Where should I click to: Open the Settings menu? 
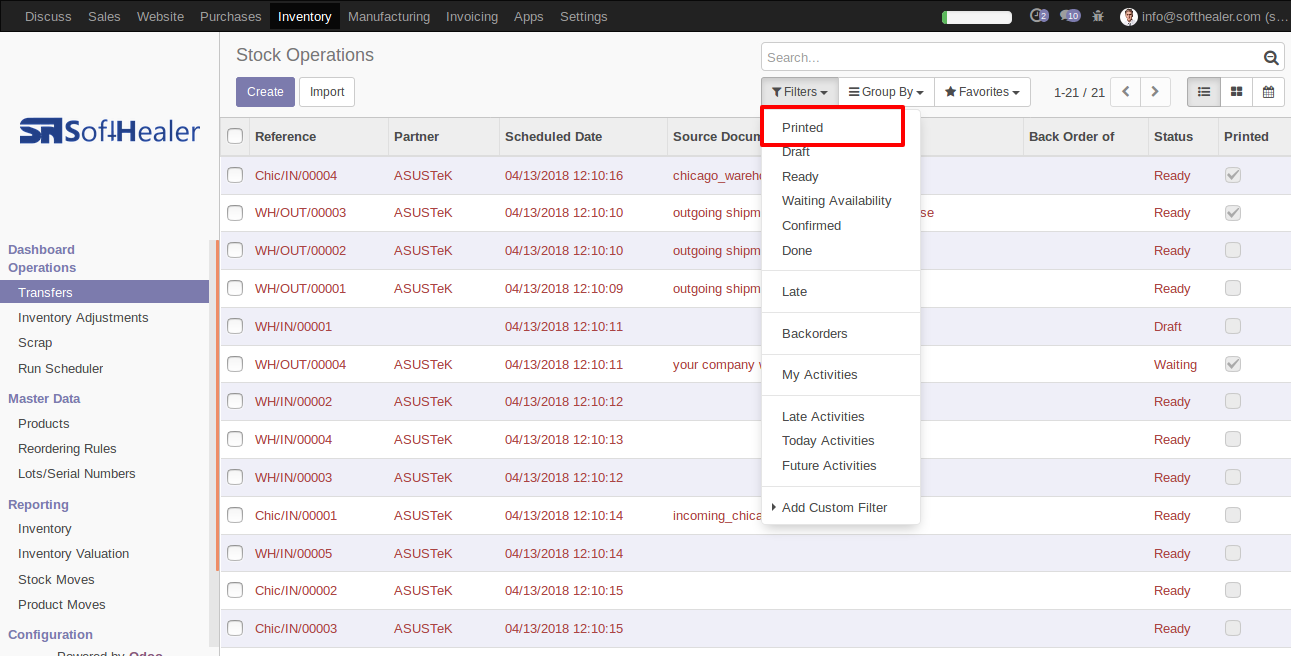[584, 16]
